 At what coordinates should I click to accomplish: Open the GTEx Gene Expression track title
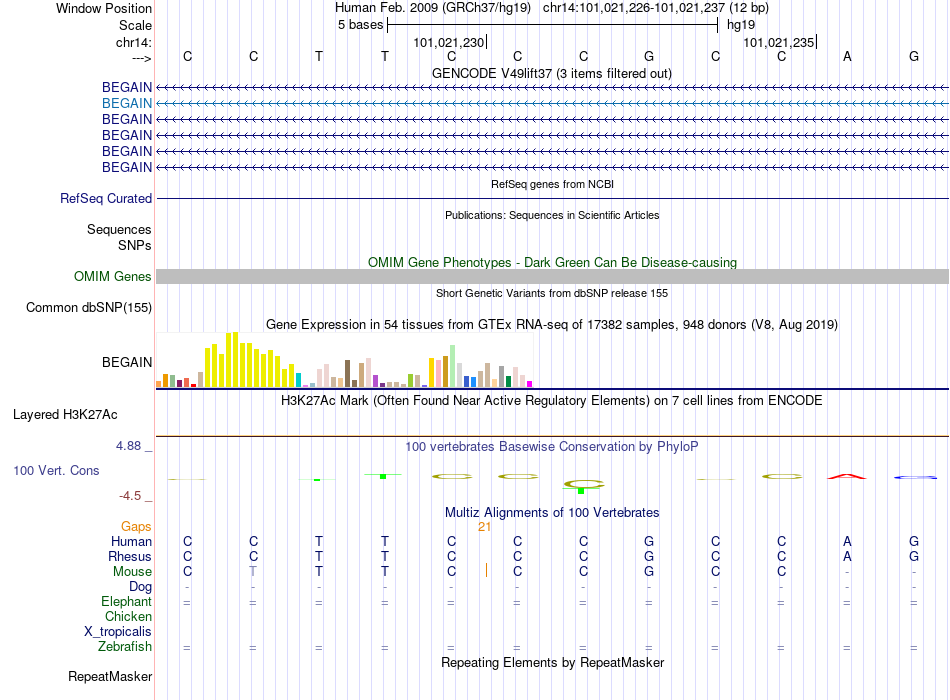(x=552, y=324)
